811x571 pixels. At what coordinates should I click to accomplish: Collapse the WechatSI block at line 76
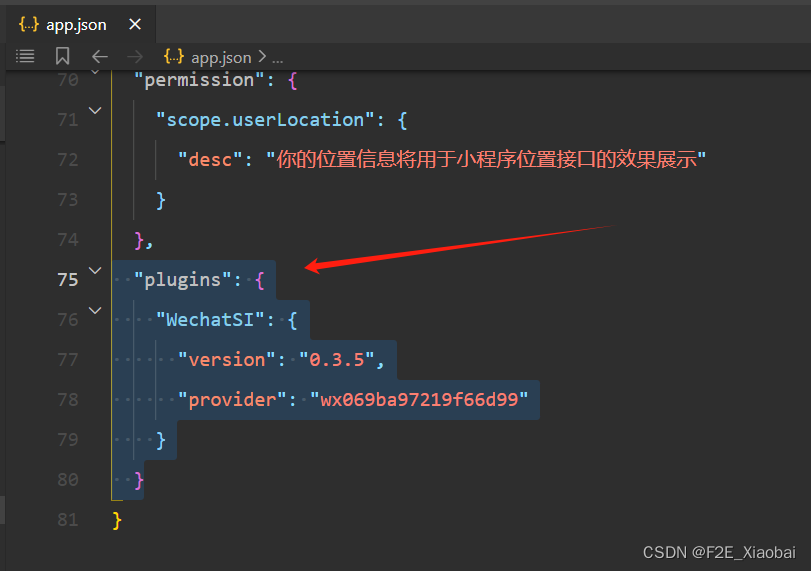pyautogui.click(x=95, y=310)
